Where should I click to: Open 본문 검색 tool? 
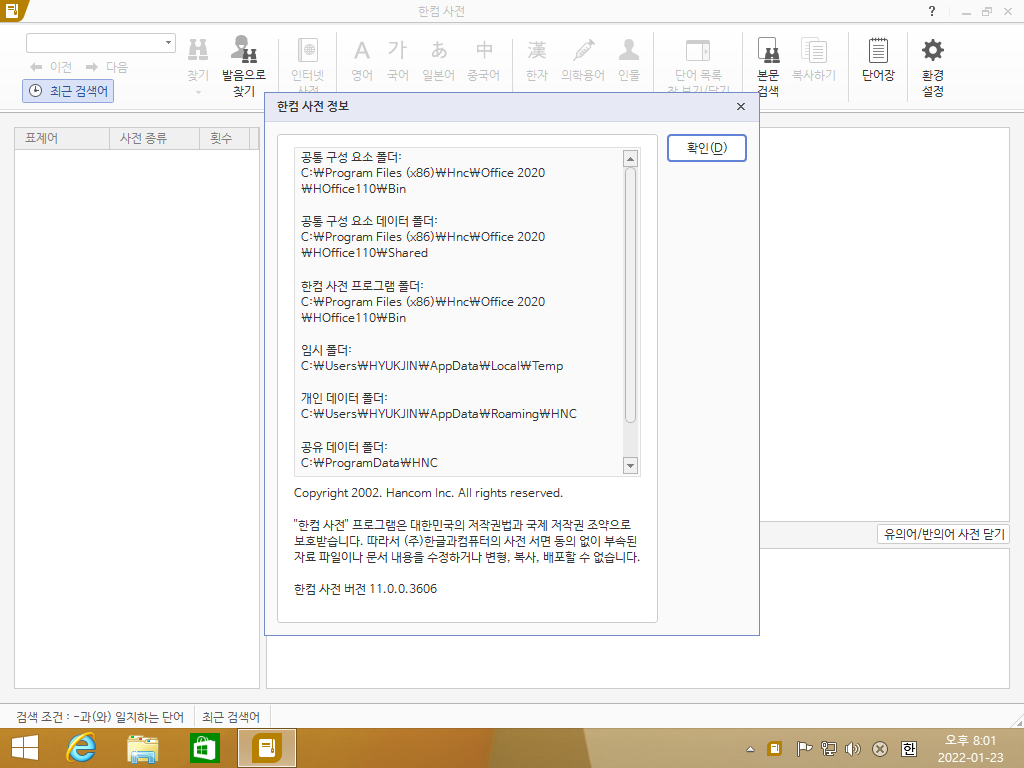click(x=768, y=65)
